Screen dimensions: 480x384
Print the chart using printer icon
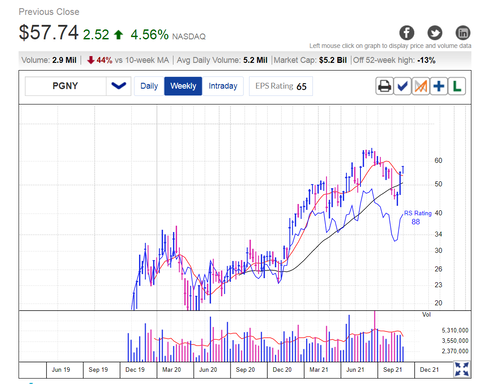[384, 86]
